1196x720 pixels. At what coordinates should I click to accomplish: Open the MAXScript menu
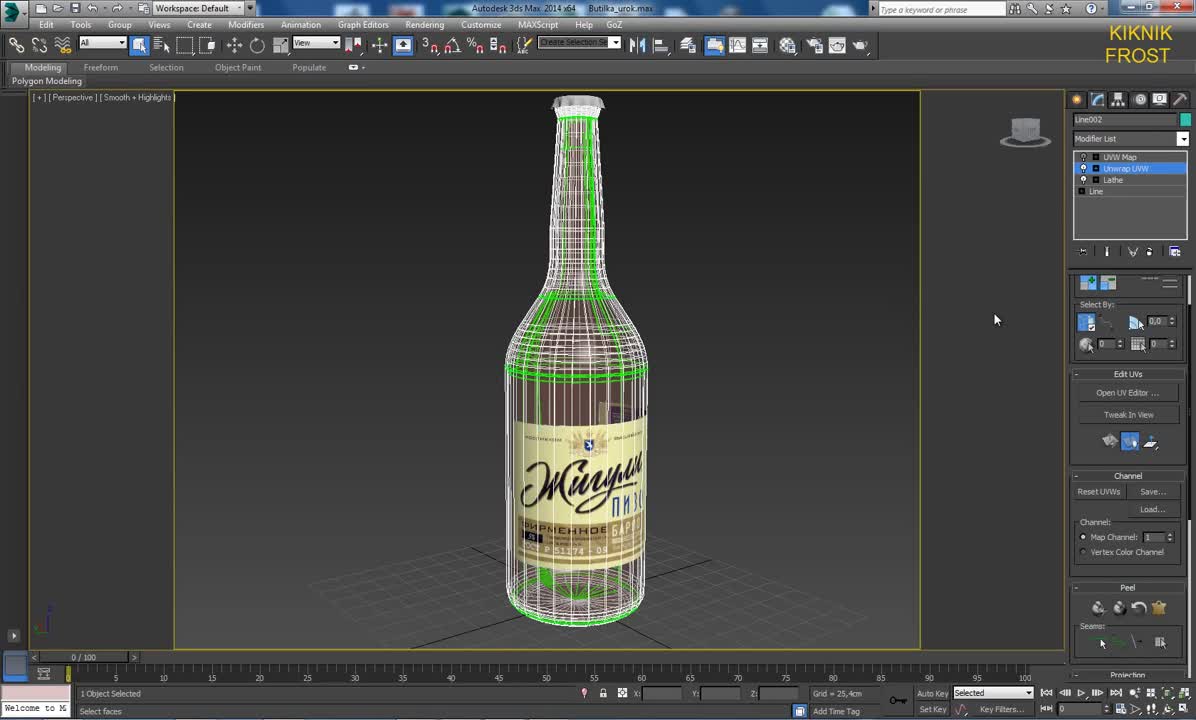pos(538,24)
